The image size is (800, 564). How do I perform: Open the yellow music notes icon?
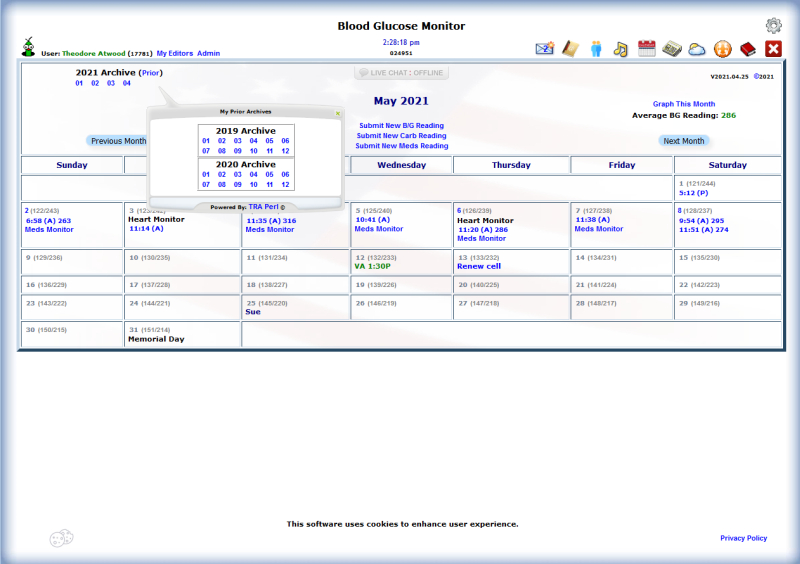pyautogui.click(x=620, y=49)
